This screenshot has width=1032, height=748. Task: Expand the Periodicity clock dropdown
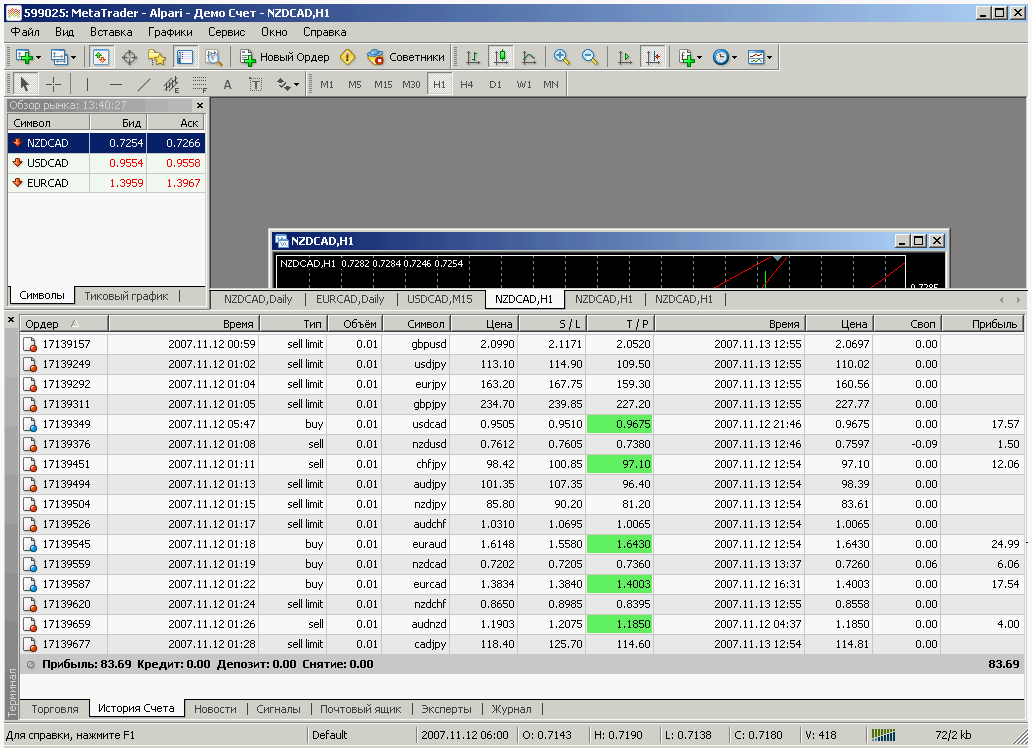pyautogui.click(x=735, y=57)
